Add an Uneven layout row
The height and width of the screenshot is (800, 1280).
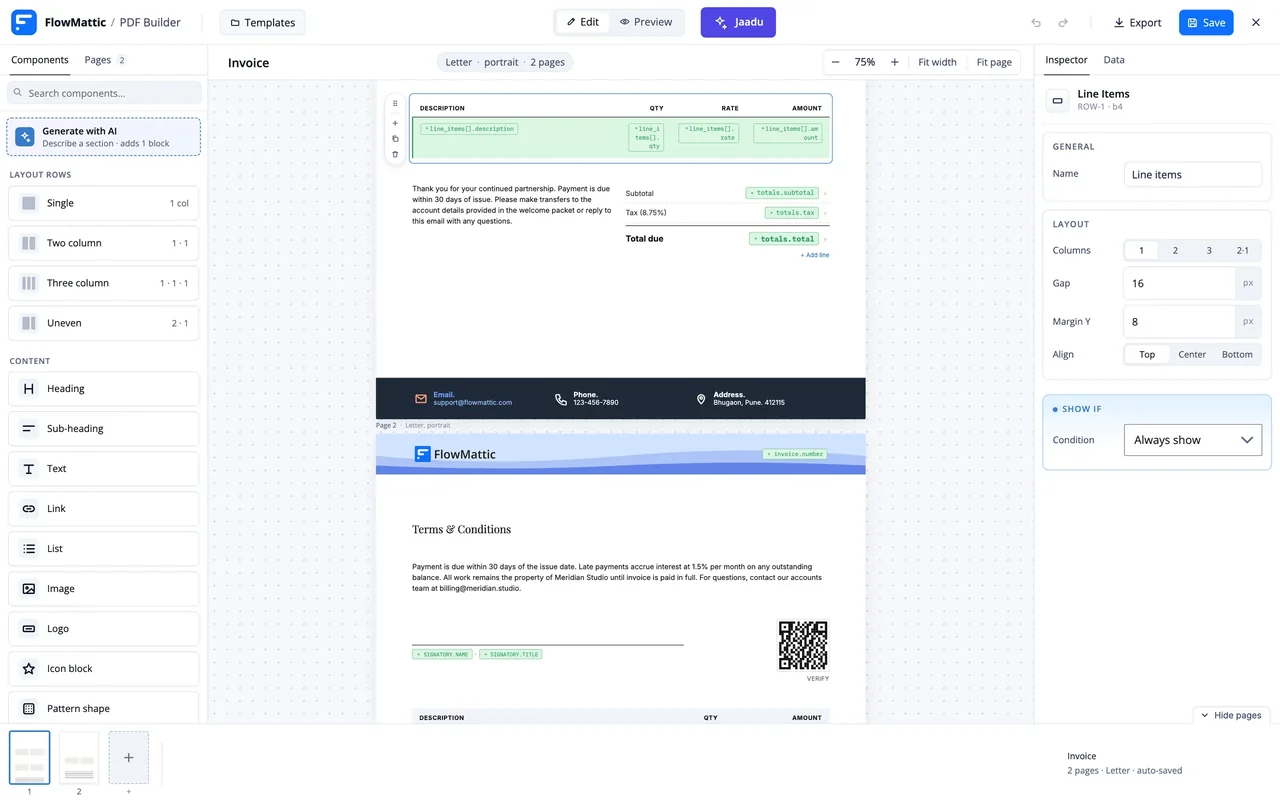[103, 323]
